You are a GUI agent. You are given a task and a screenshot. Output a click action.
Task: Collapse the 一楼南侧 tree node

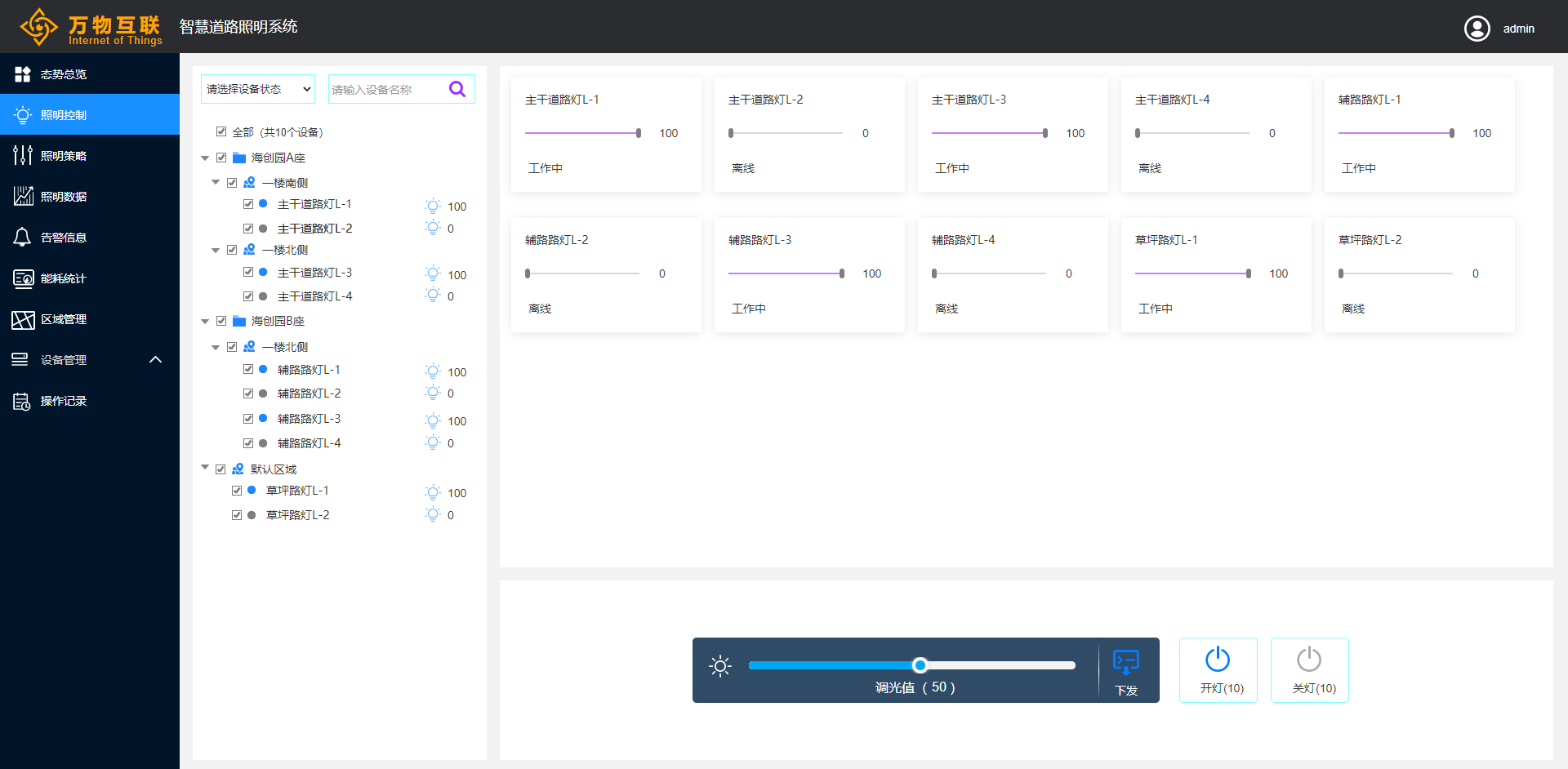pos(216,183)
